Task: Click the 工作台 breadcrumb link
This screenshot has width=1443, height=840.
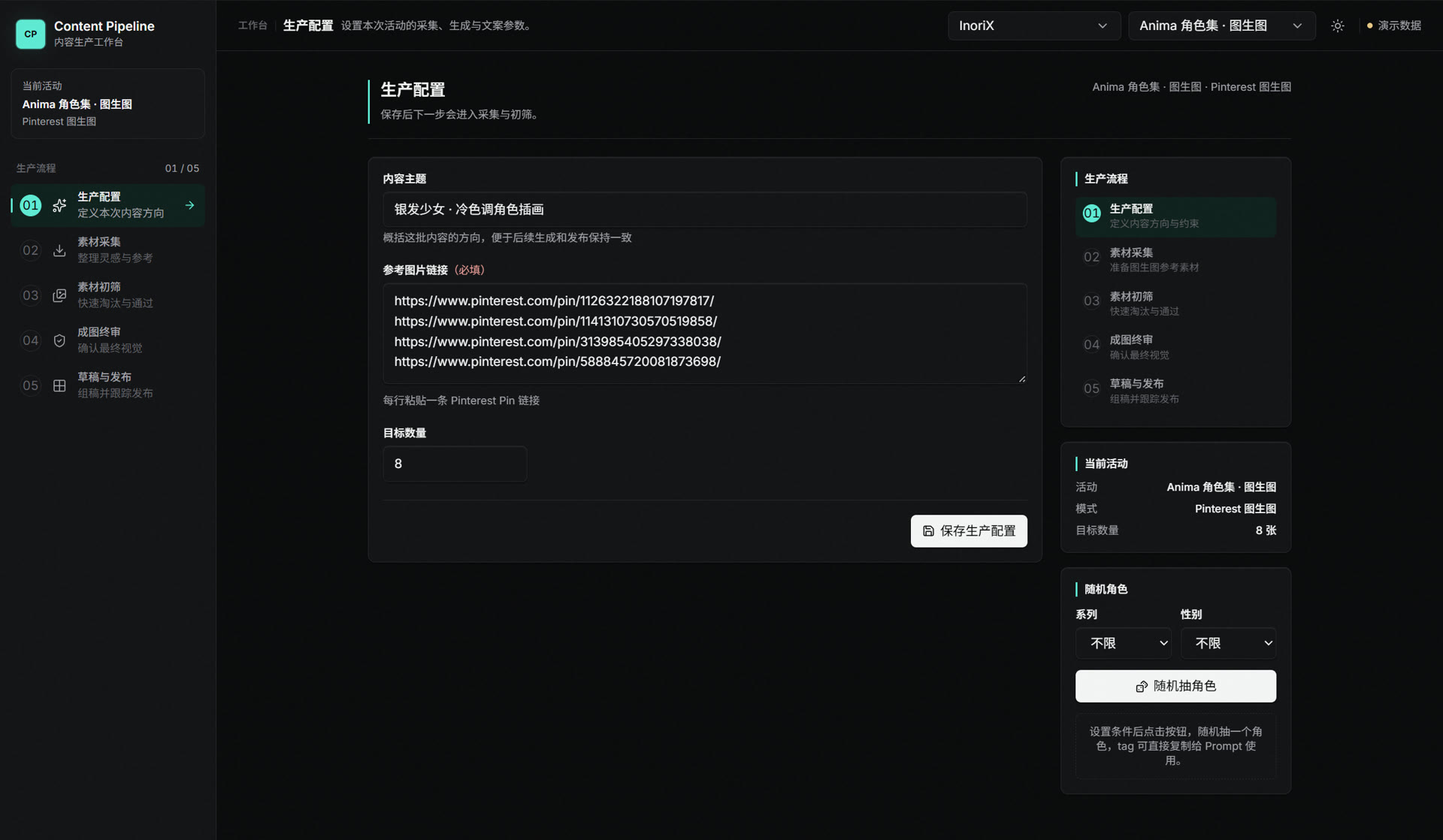Action: 253,26
